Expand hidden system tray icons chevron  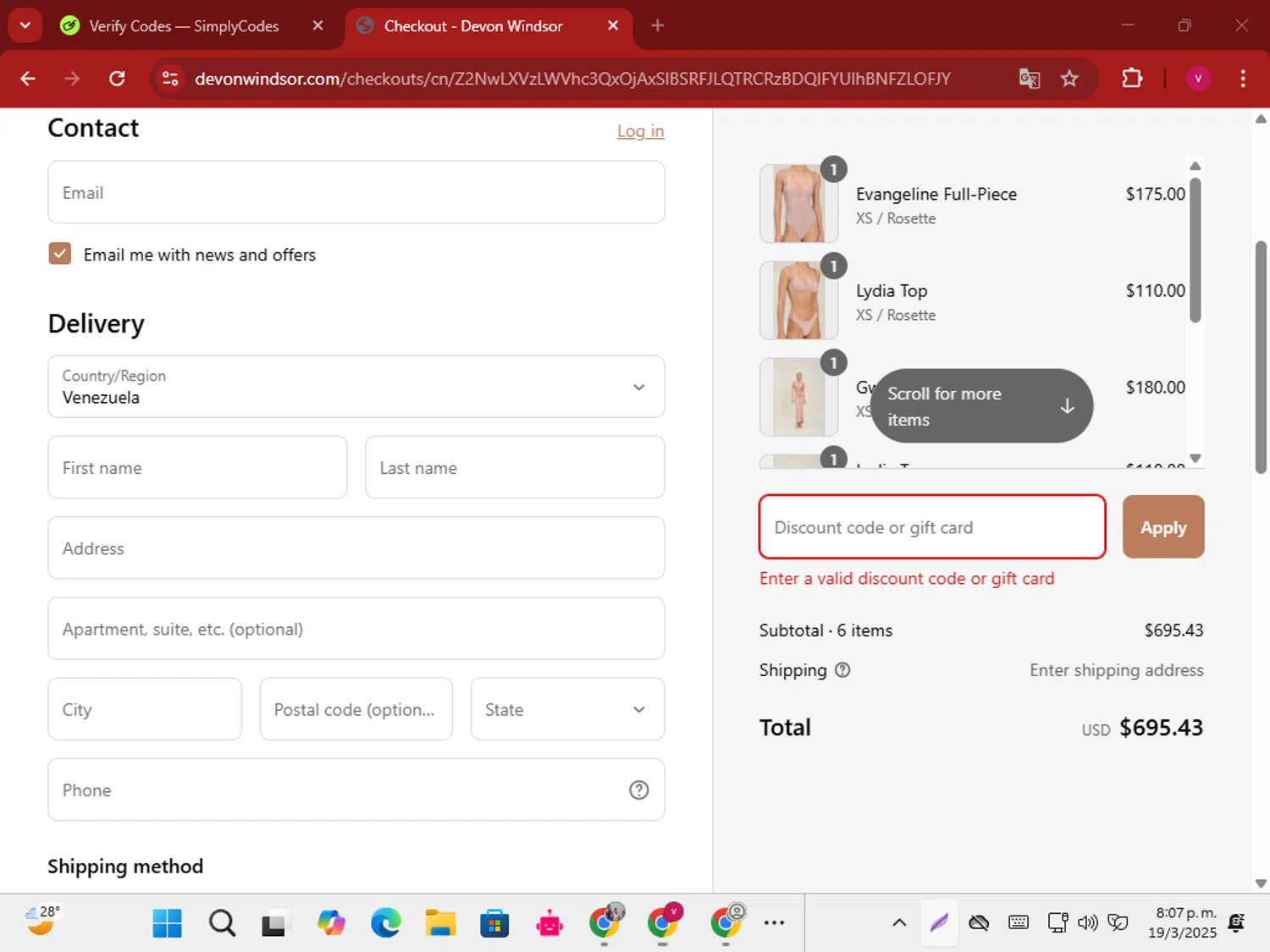click(x=899, y=923)
